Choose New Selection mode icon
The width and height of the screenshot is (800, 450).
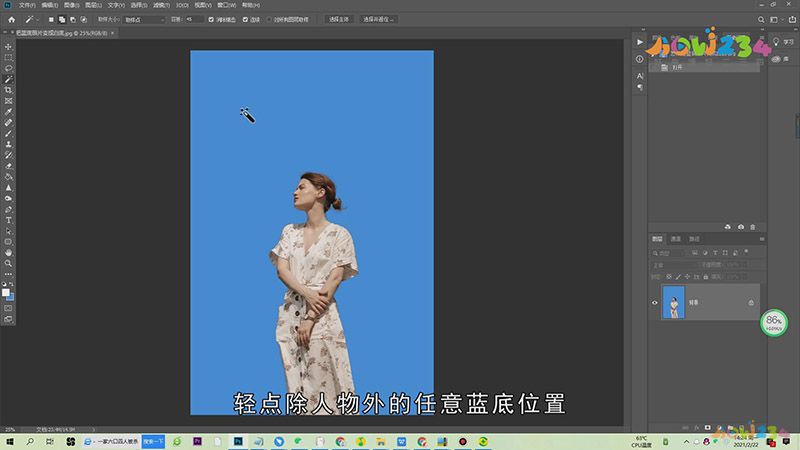(51, 19)
